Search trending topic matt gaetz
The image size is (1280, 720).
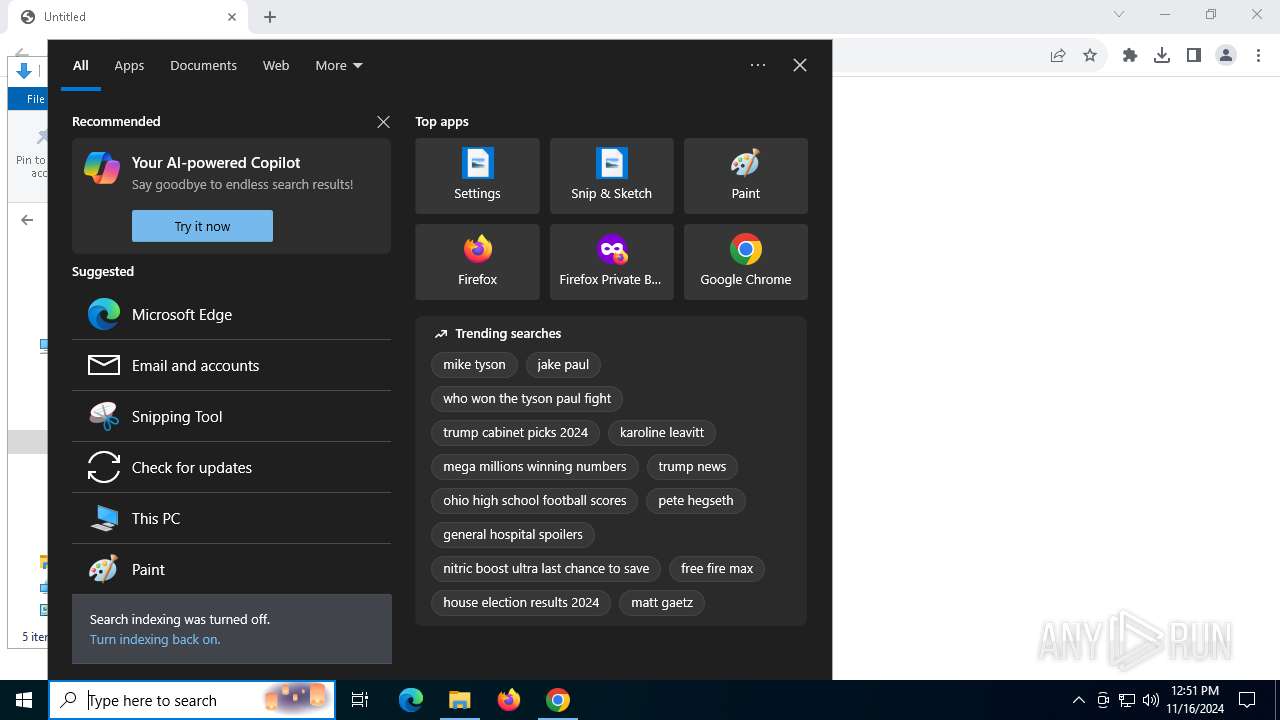pyautogui.click(x=662, y=603)
